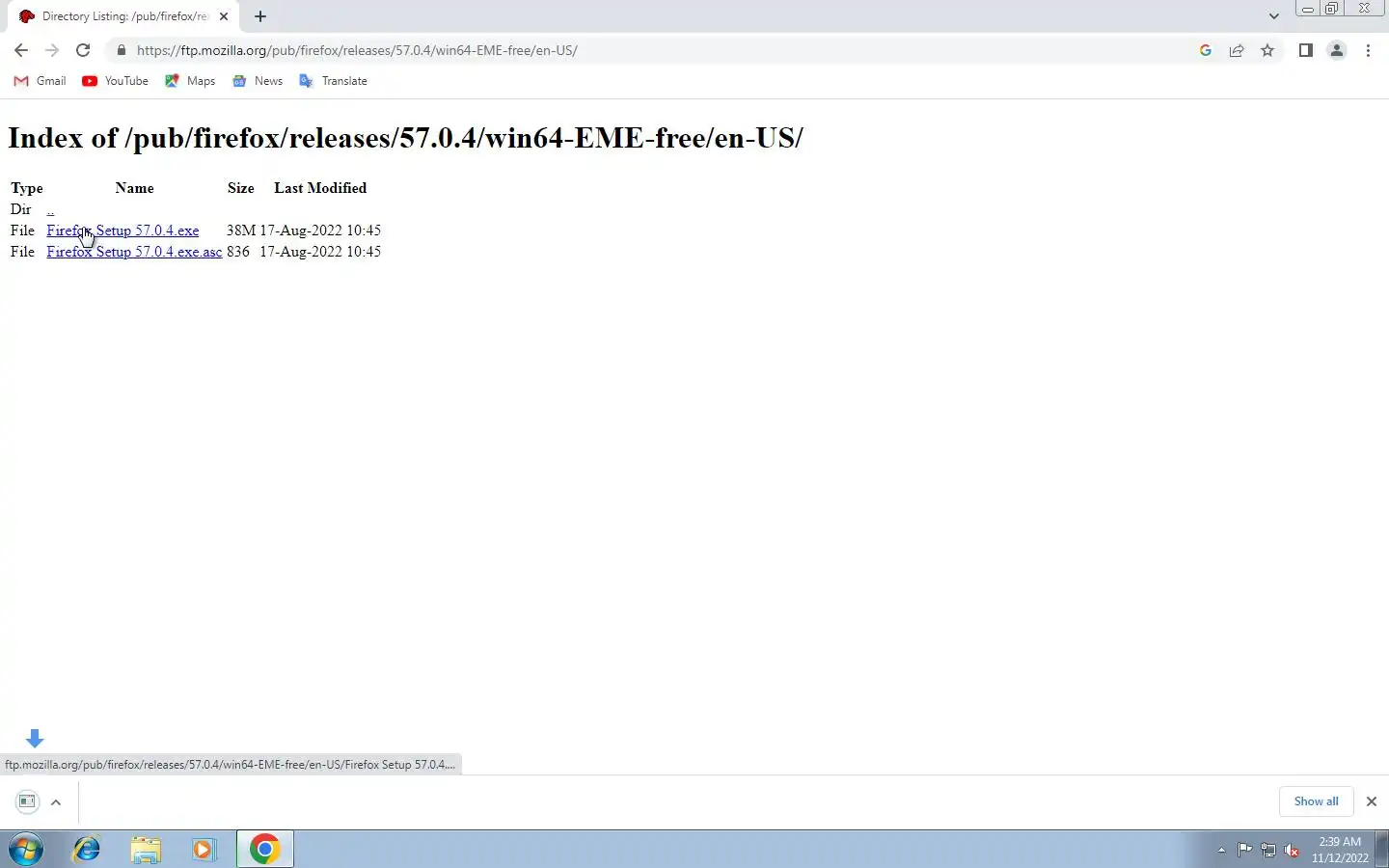This screenshot has height=868, width=1389.
Task: Click the address bar URL
Action: pyautogui.click(x=357, y=50)
